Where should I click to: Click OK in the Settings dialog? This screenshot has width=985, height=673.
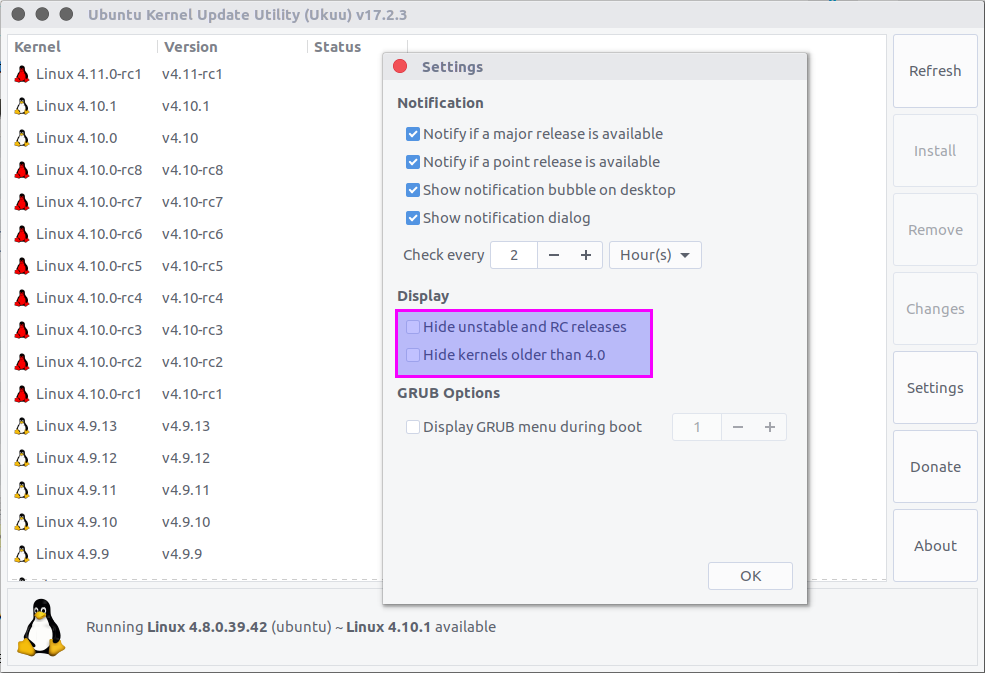(x=750, y=576)
